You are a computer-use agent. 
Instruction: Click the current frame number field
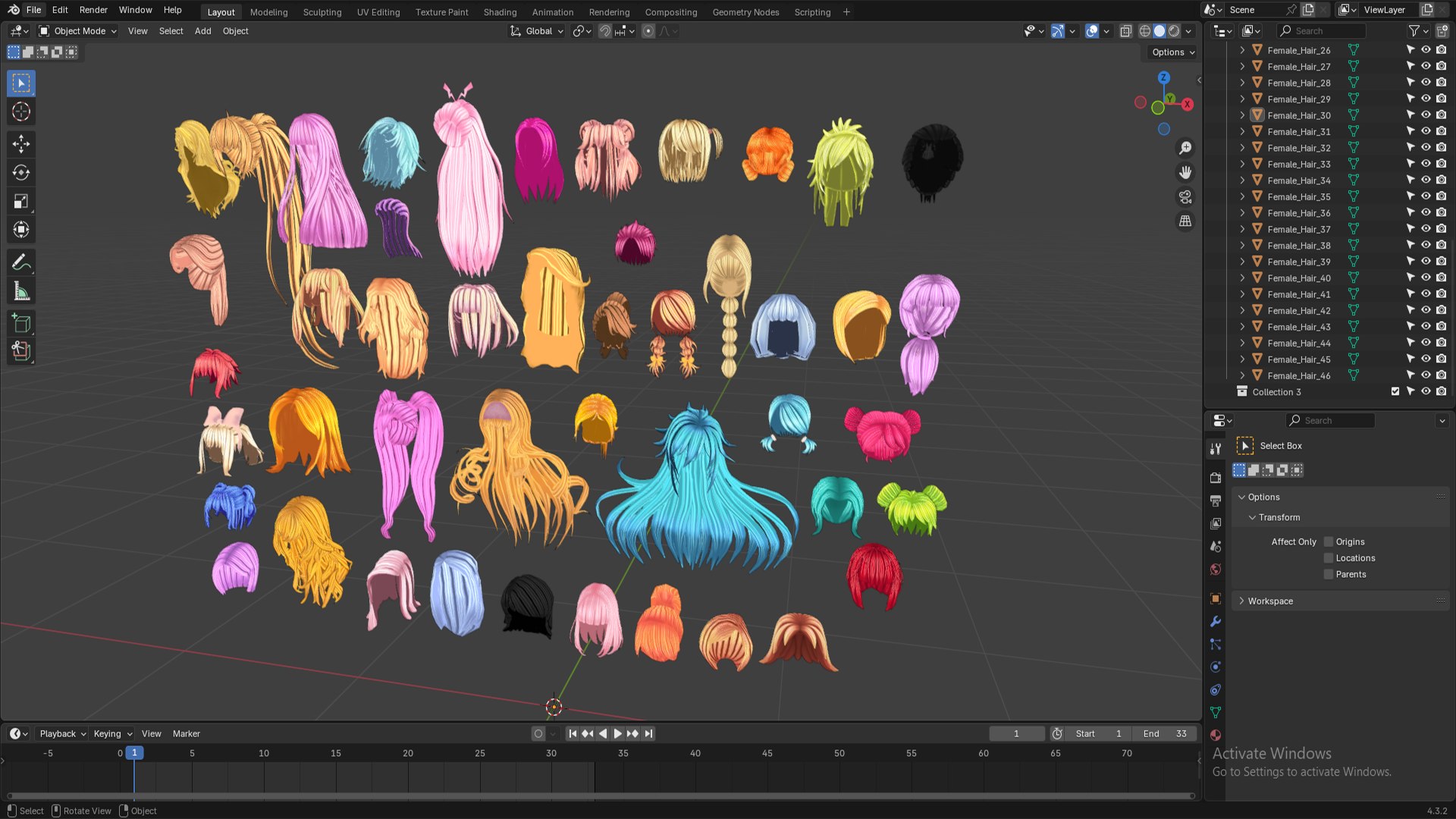(x=1017, y=733)
